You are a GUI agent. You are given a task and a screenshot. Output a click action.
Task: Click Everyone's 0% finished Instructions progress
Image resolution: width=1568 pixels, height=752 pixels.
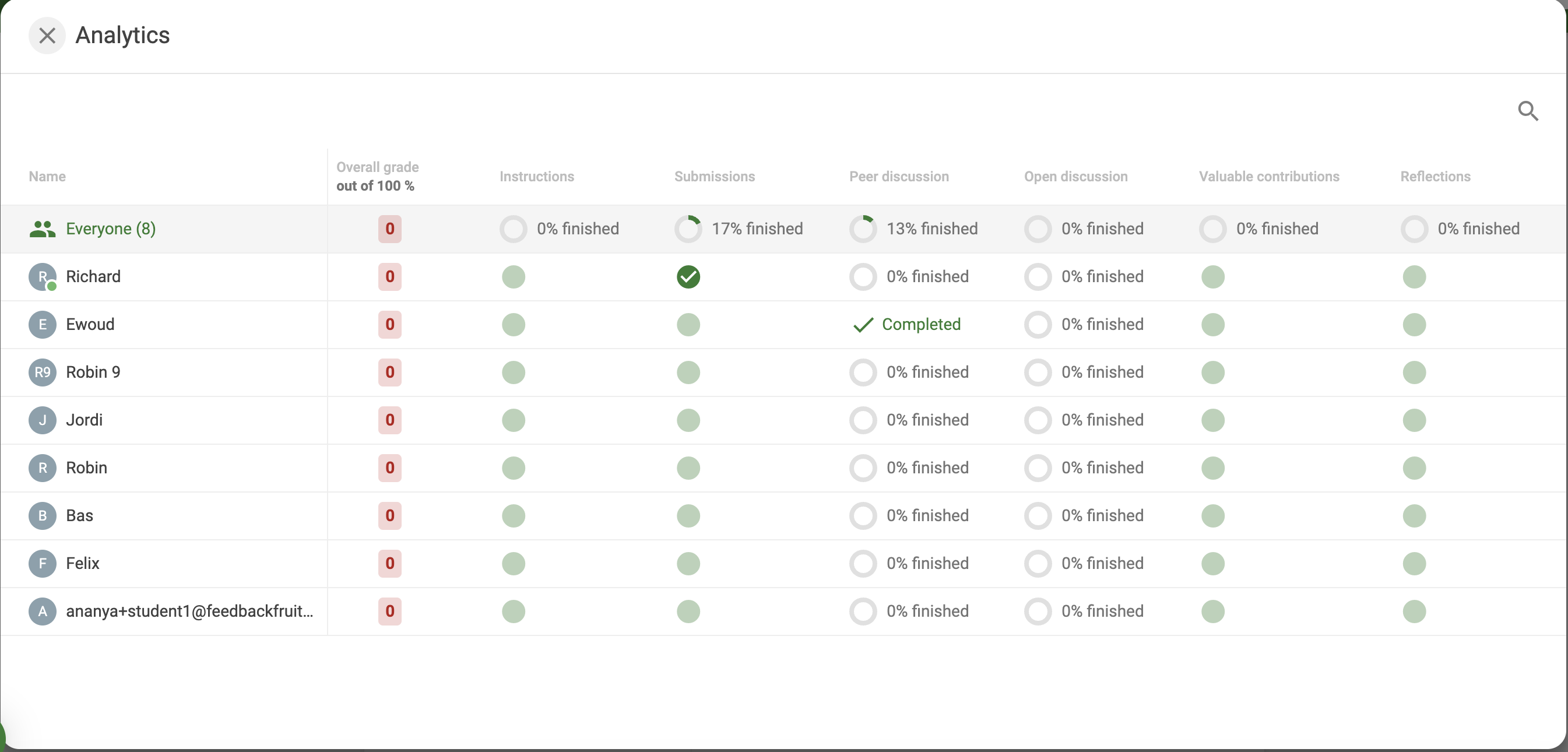click(560, 229)
